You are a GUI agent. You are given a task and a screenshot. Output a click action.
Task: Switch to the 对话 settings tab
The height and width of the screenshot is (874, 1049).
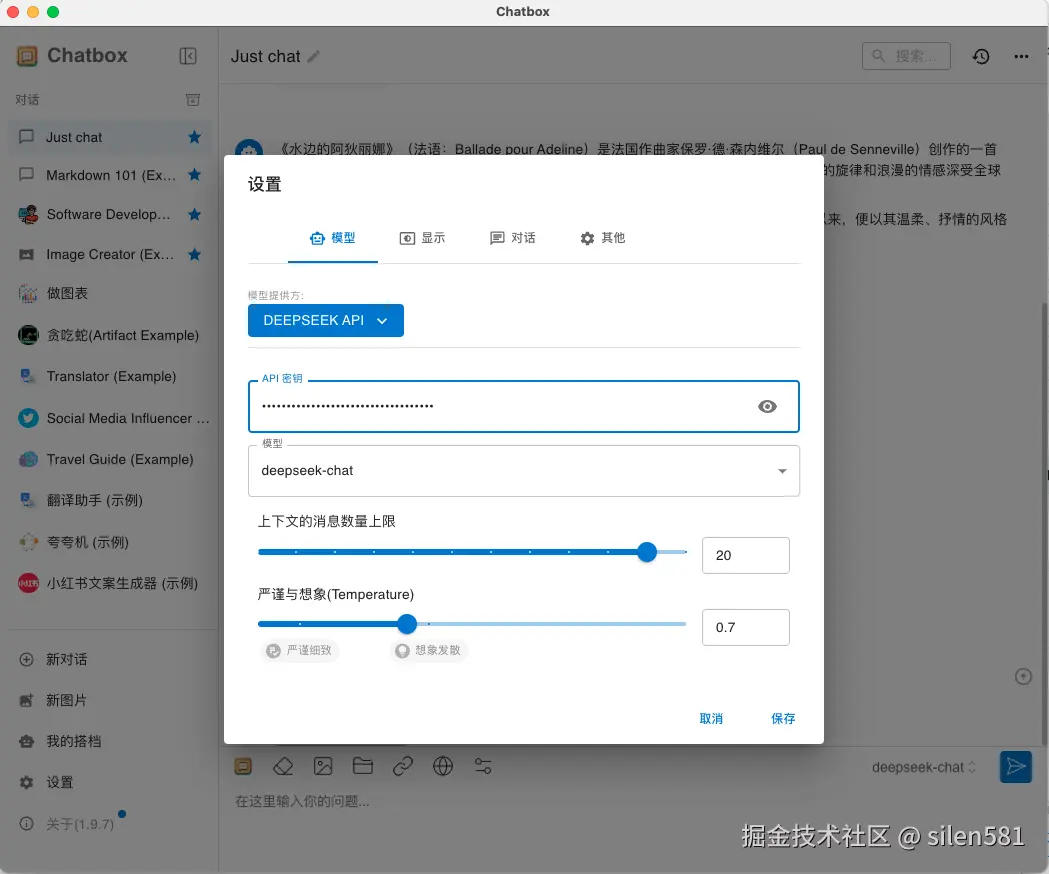[x=512, y=238]
